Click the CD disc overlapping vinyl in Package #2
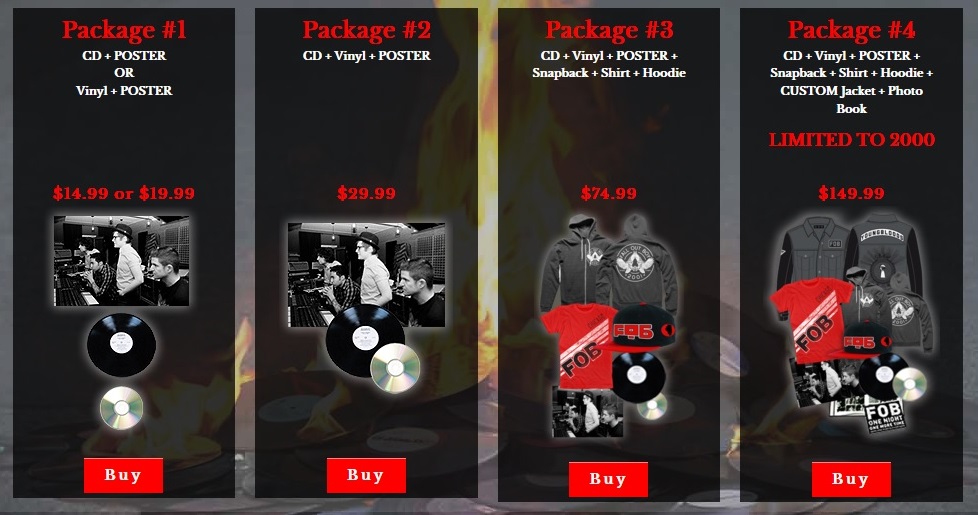Viewport: 978px width, 515px height. [395, 368]
